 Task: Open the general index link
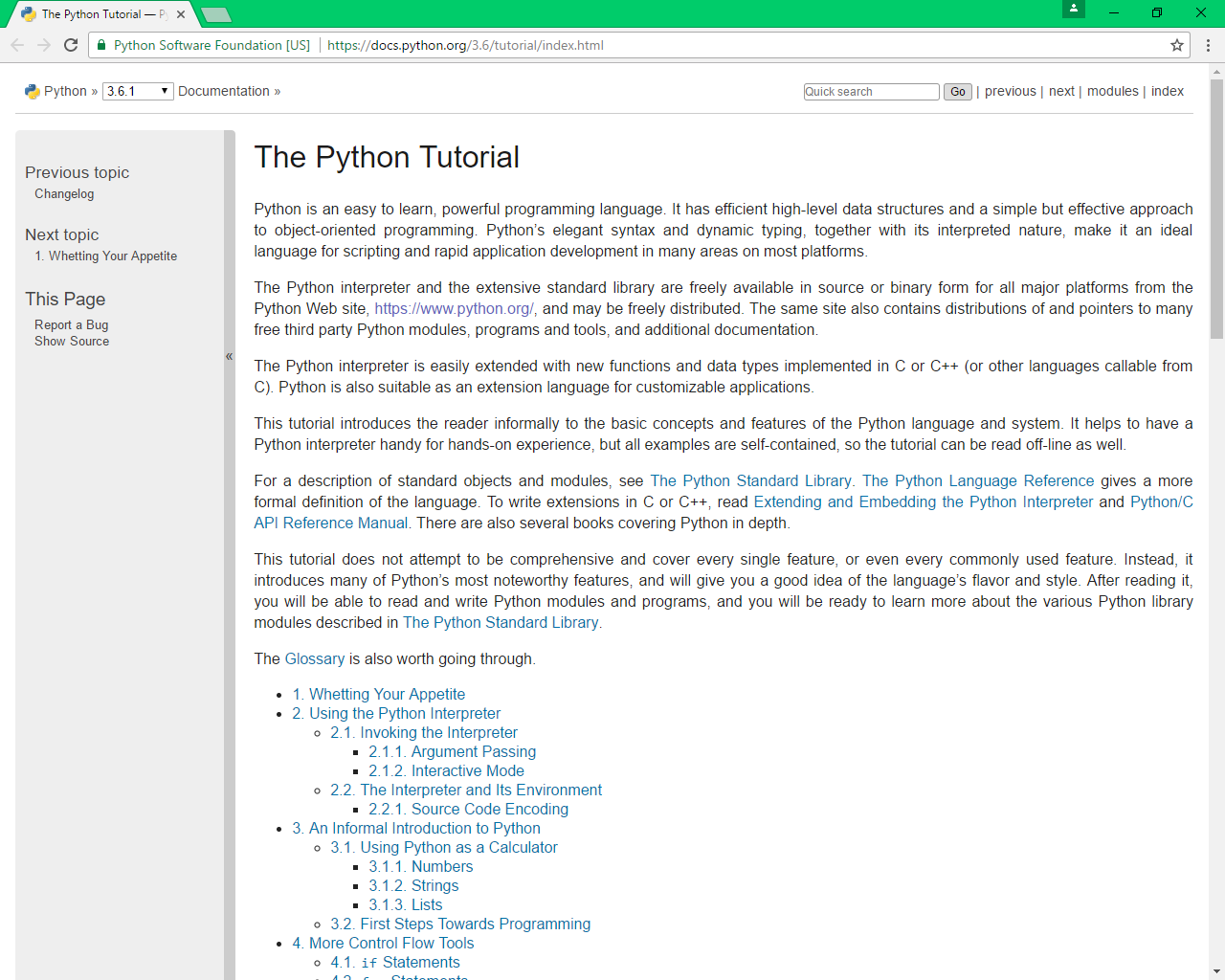(1168, 91)
